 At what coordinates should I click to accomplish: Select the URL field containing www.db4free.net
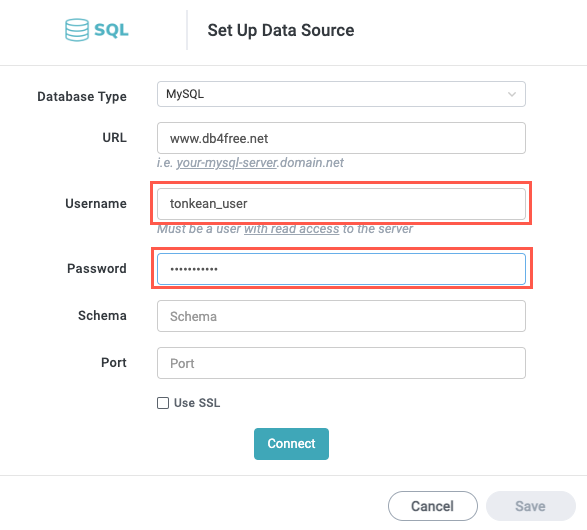pos(341,138)
